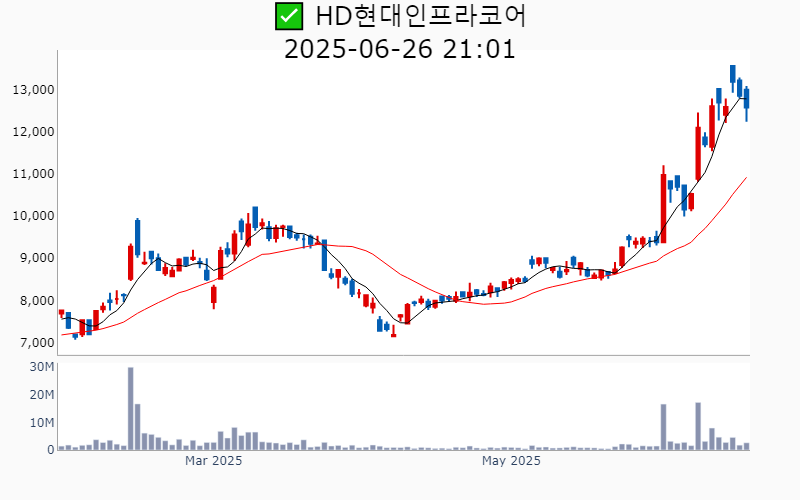The width and height of the screenshot is (800, 500).
Task: Click the 30M volume axis label
Action: tap(42, 367)
